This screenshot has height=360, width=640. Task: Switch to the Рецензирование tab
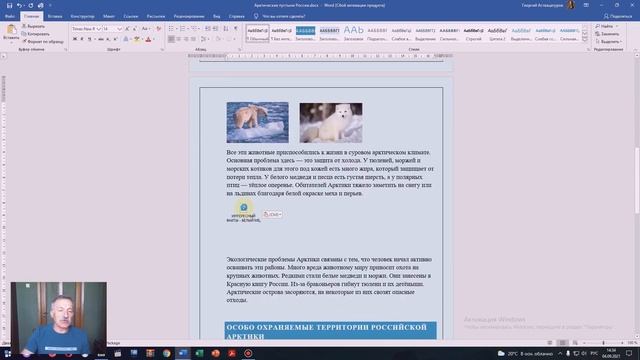pos(189,16)
